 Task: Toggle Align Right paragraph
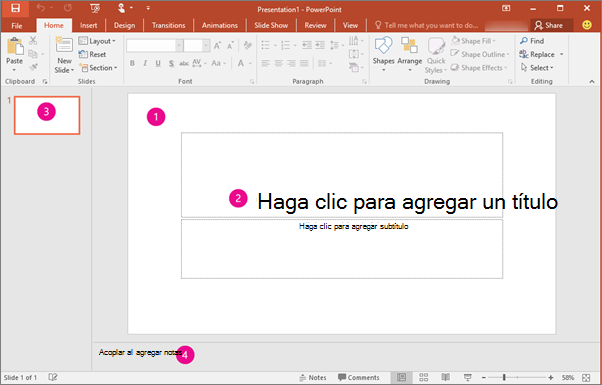coord(291,63)
